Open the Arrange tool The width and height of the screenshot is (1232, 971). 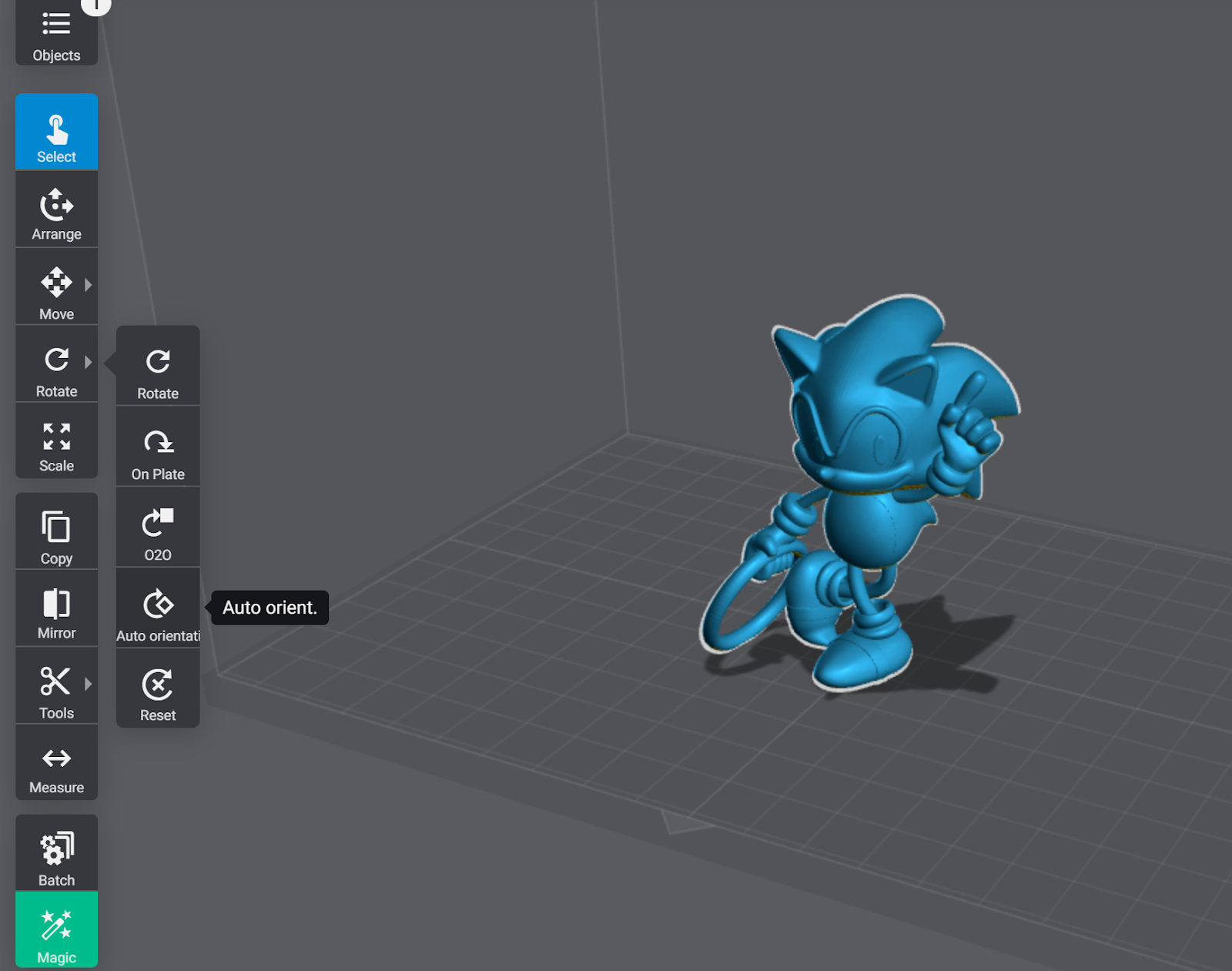click(x=56, y=209)
